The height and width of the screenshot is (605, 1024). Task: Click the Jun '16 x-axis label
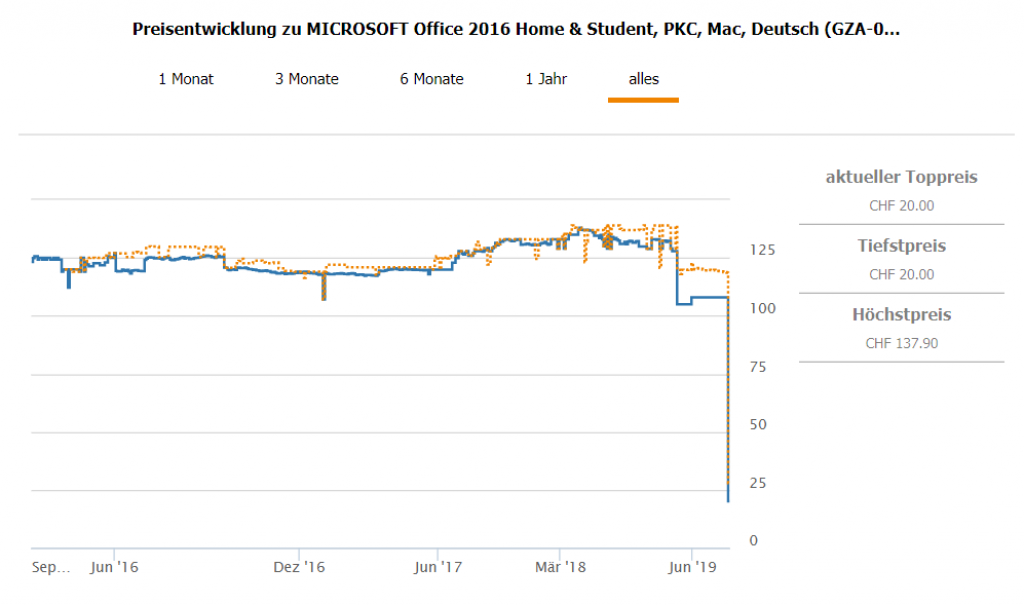coord(114,567)
